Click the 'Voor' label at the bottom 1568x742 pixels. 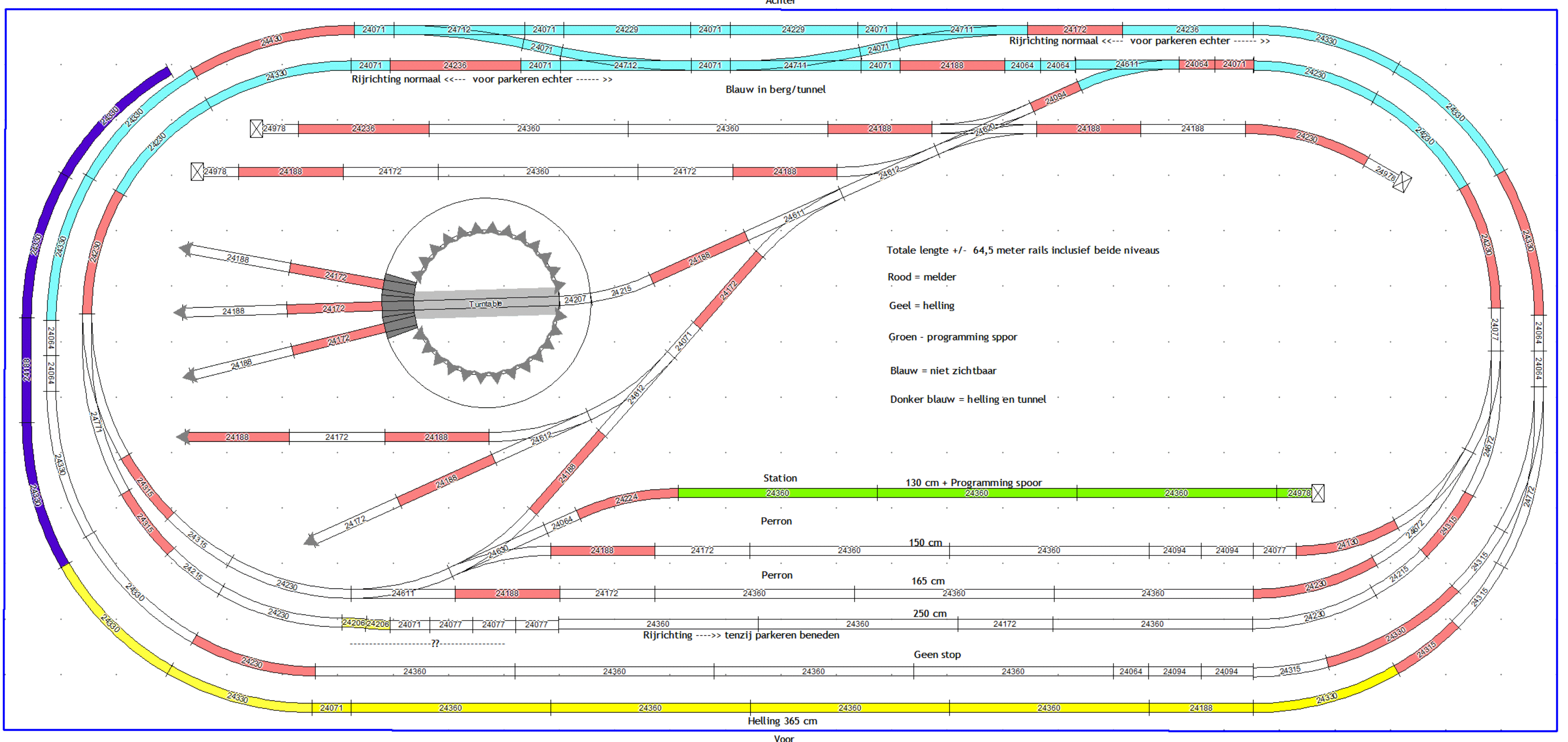(x=784, y=738)
